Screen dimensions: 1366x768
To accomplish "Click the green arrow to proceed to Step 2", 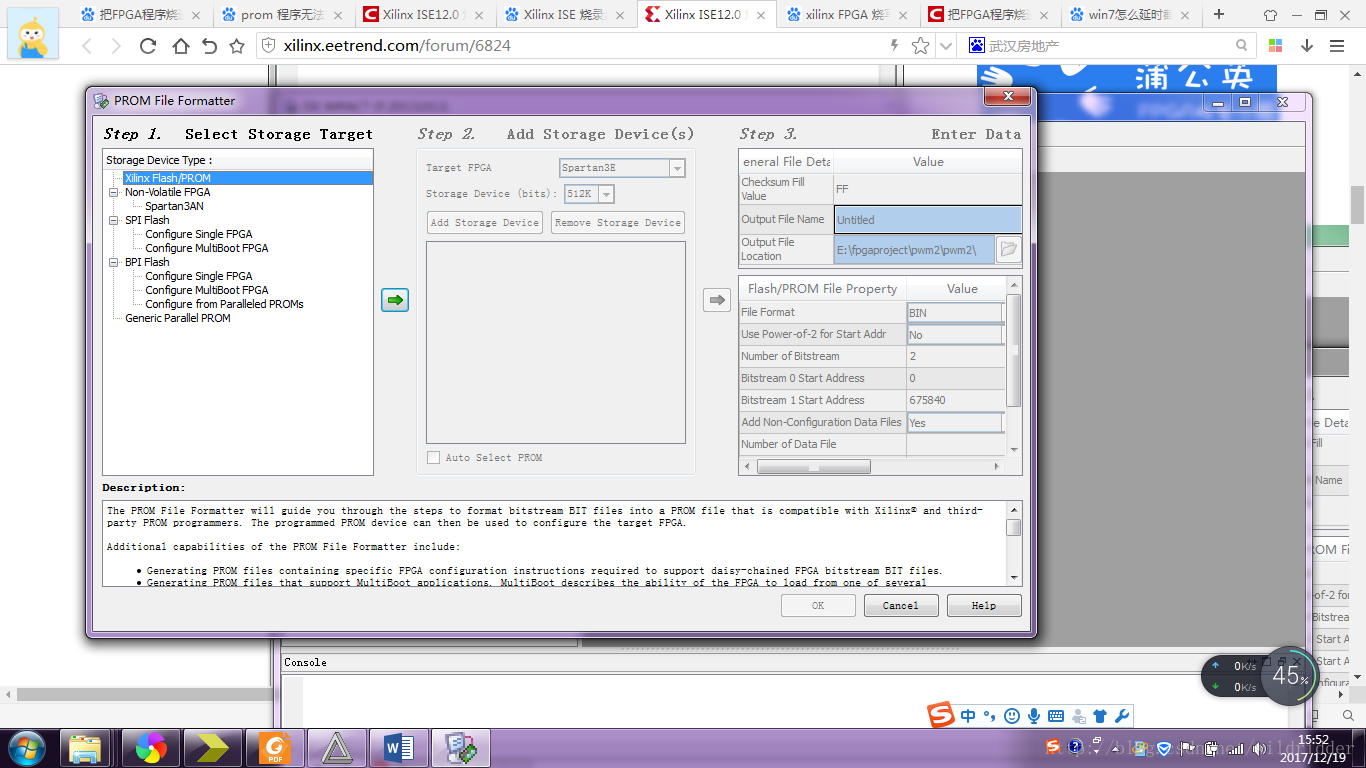I will 395,299.
